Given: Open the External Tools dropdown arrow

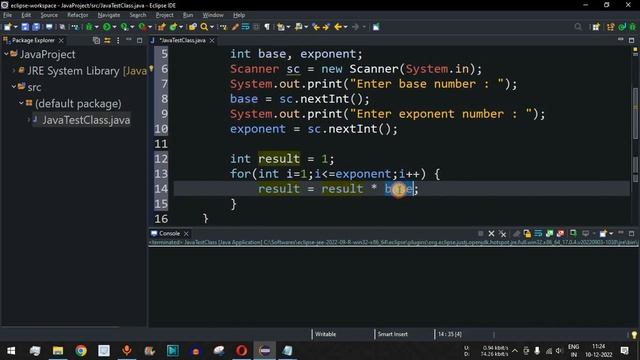Looking at the screenshot, I should (x=150, y=27).
